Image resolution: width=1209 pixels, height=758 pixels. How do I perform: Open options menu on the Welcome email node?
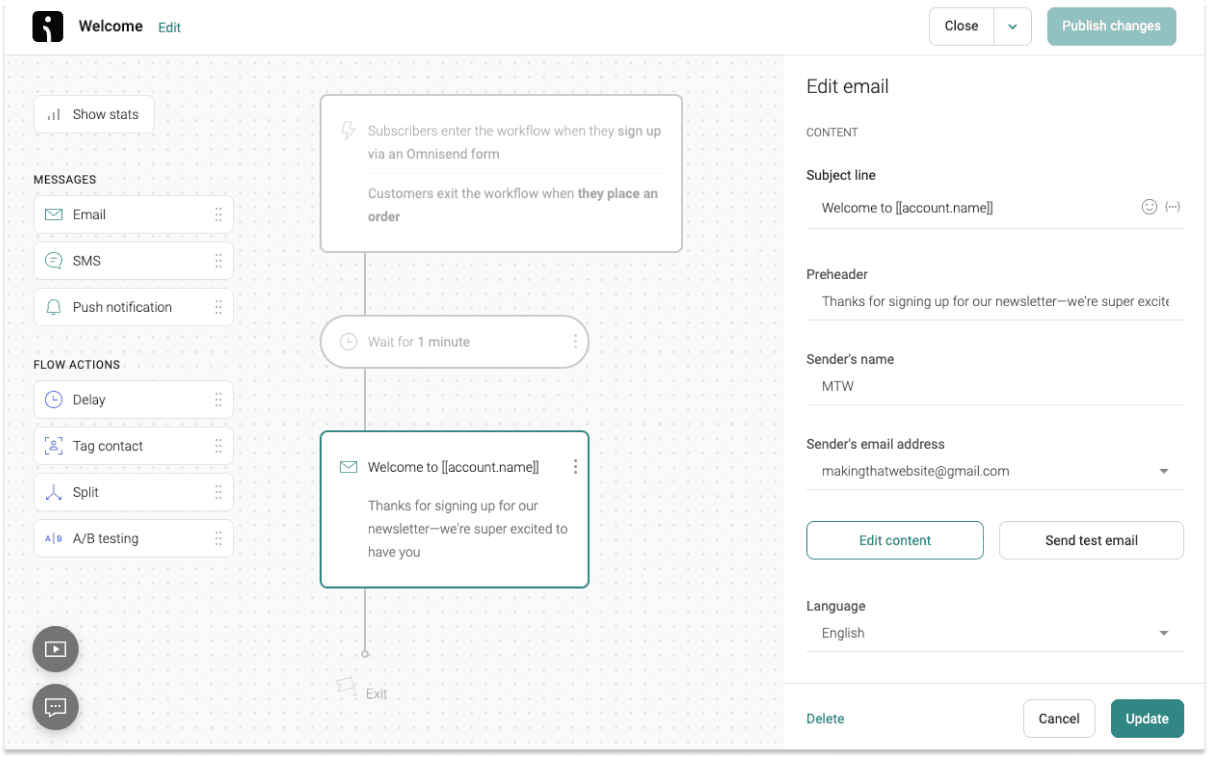(x=575, y=466)
